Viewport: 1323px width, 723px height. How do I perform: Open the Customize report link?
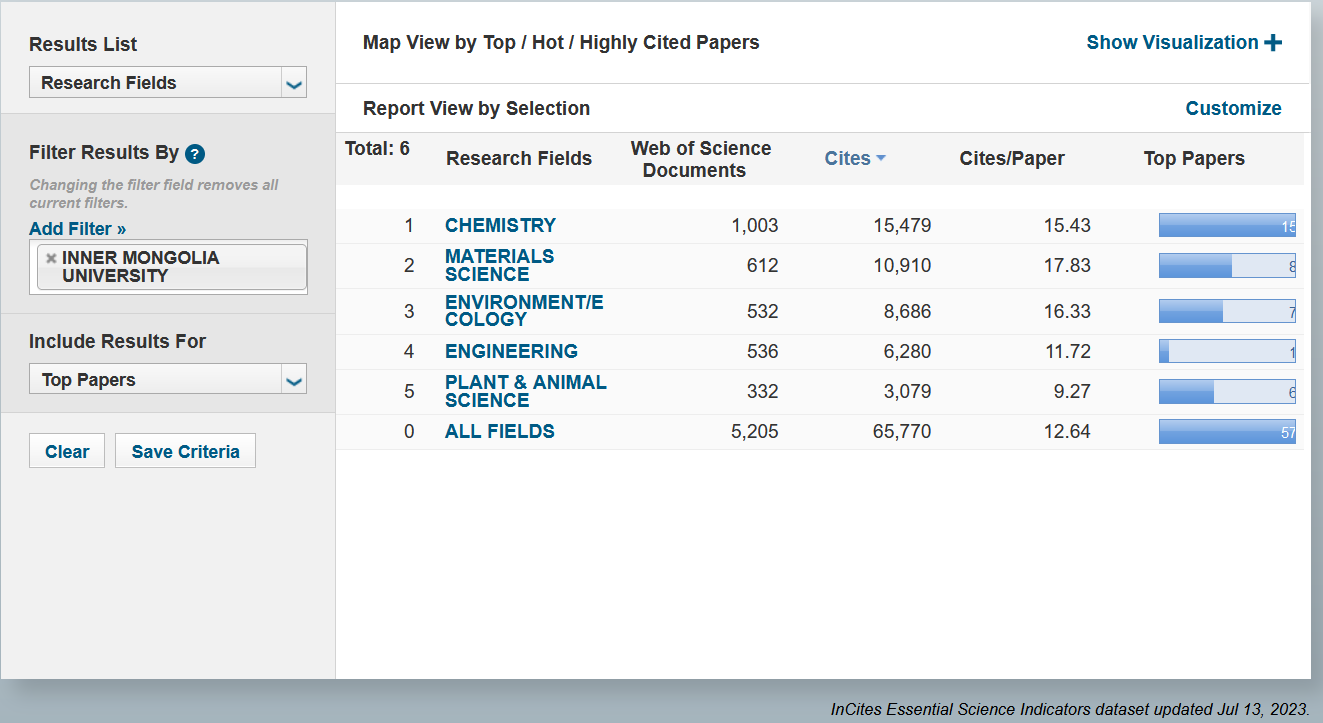click(1233, 109)
